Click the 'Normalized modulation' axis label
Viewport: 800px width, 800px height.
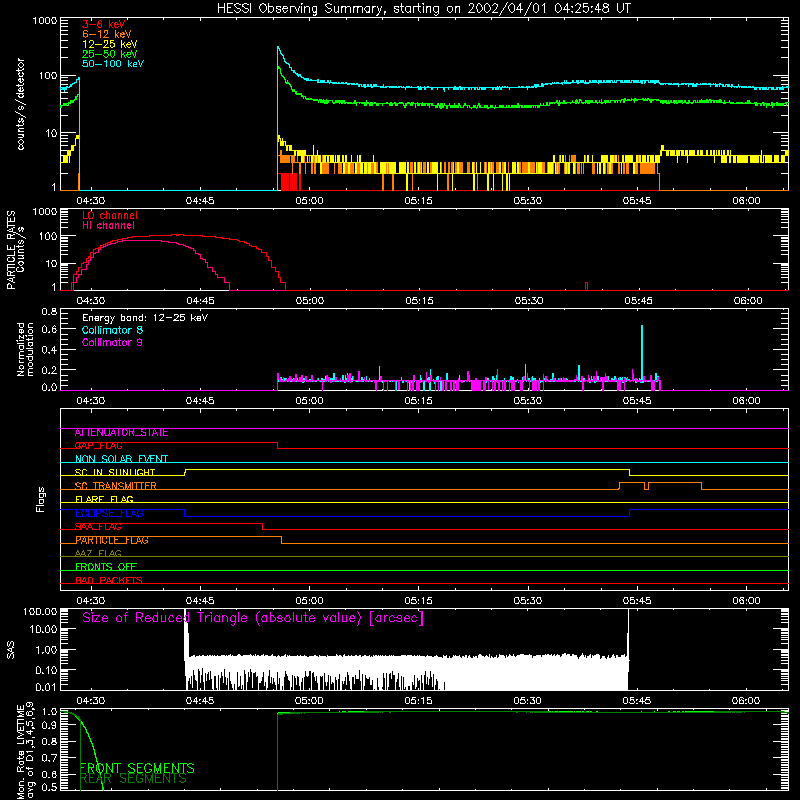(25, 349)
